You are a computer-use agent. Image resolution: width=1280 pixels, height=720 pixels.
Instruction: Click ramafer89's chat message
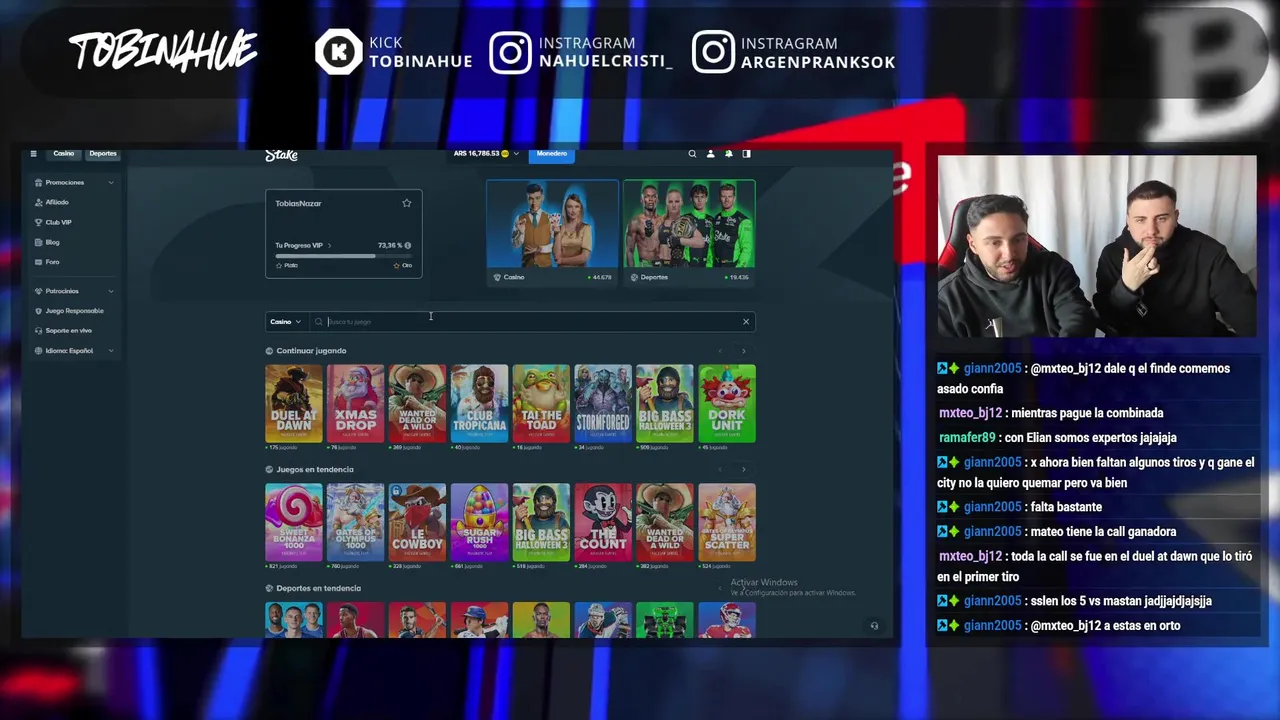point(1058,437)
